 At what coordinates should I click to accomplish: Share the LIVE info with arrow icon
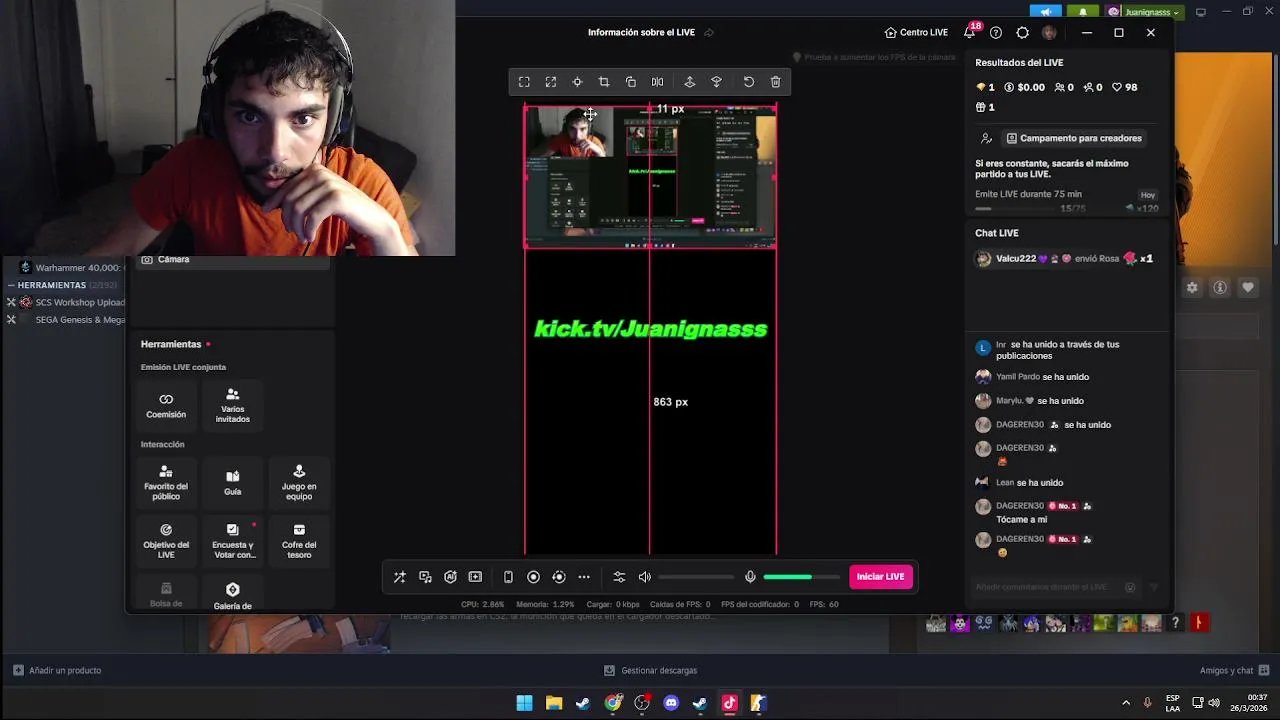pyautogui.click(x=709, y=32)
